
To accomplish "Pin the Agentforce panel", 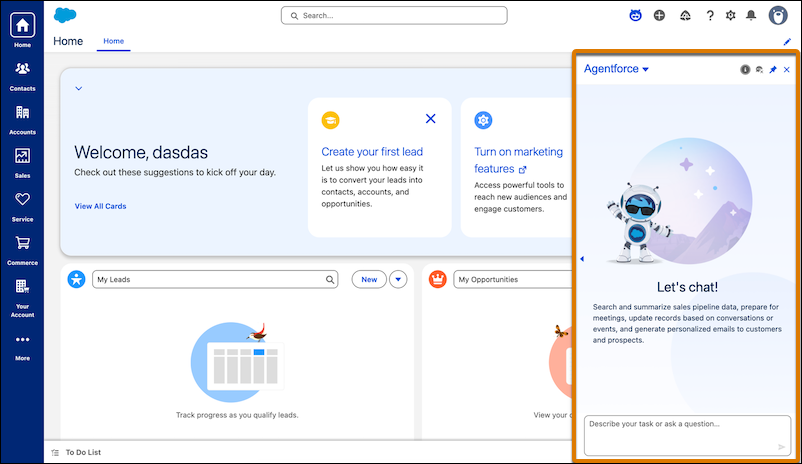I will click(773, 70).
